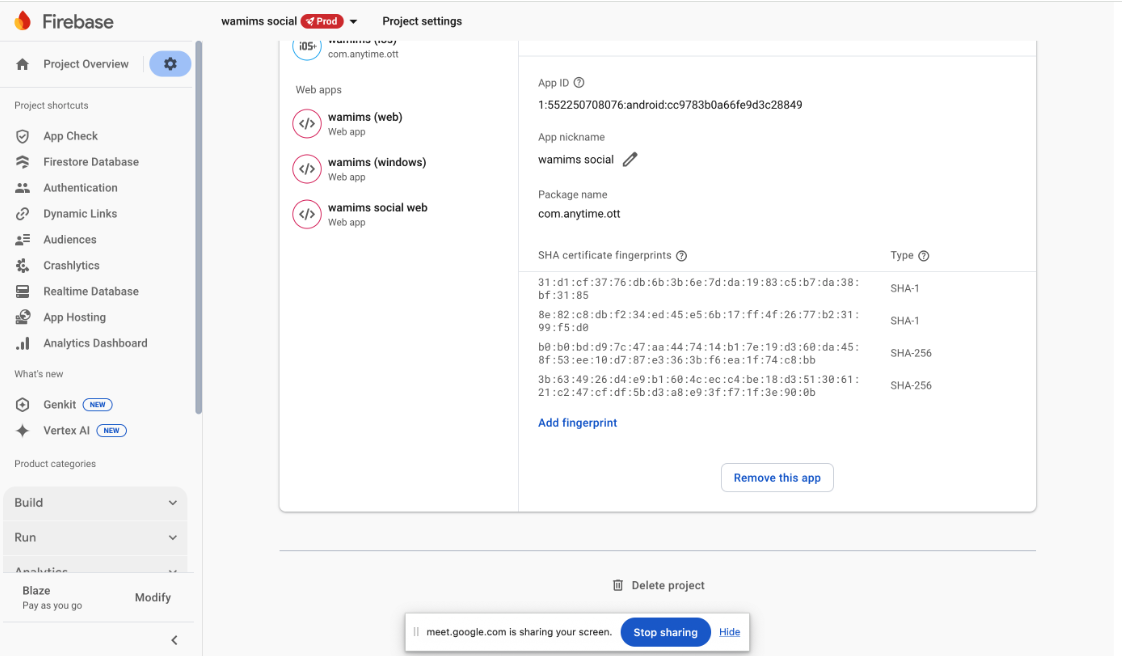Screen dimensions: 1122x656
Task: Click the SHA-1 fingerprint starting with 31:d1
Action: pos(698,288)
